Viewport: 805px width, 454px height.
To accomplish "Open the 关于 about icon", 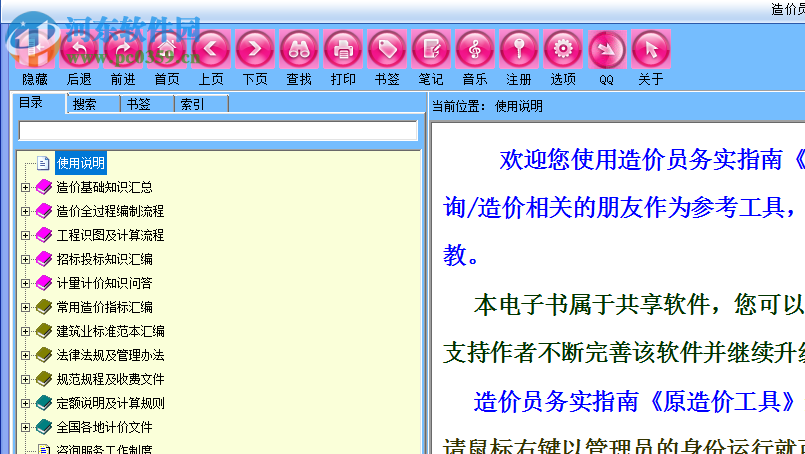I will 651,49.
